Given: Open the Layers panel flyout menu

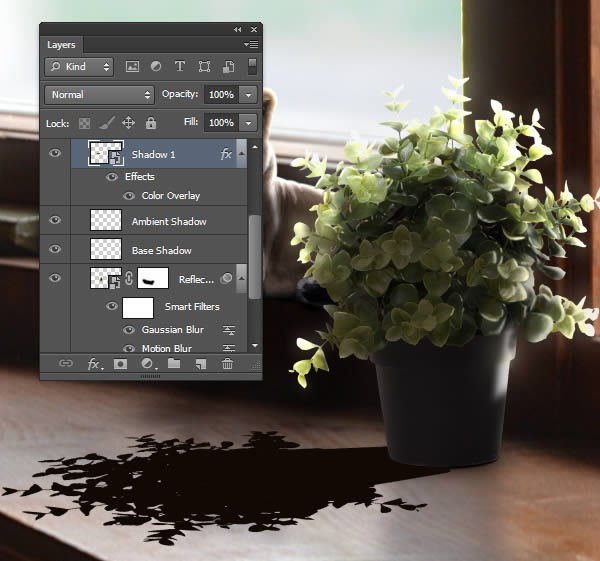Looking at the screenshot, I should (x=251, y=44).
